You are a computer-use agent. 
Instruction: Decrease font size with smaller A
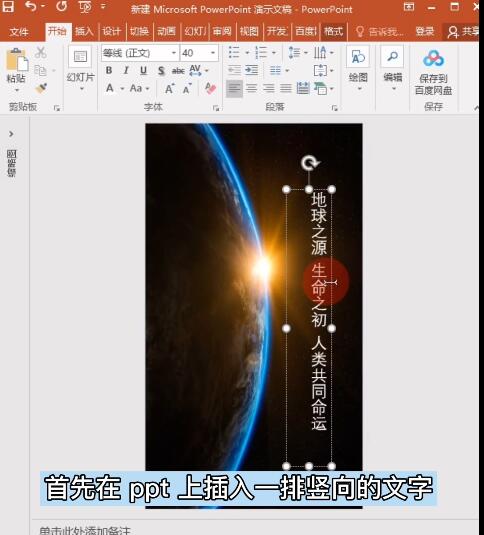(187, 89)
